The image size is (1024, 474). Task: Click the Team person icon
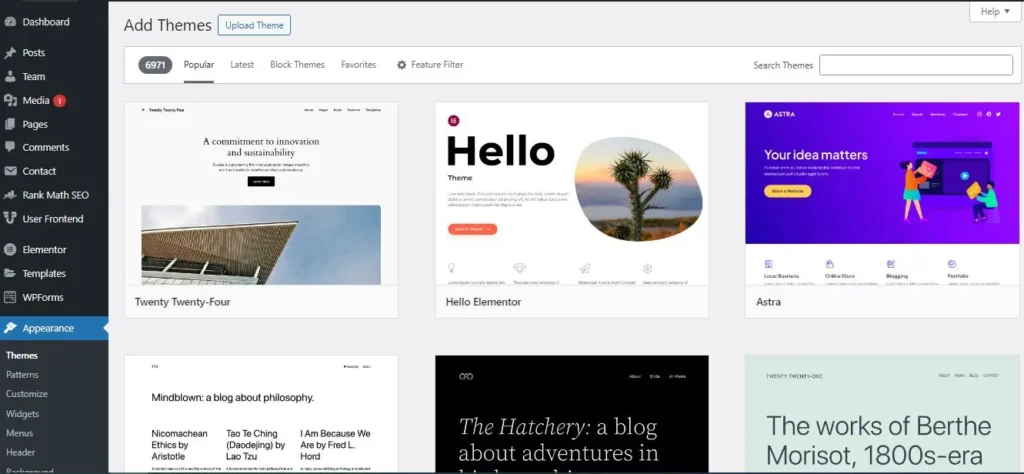point(10,76)
